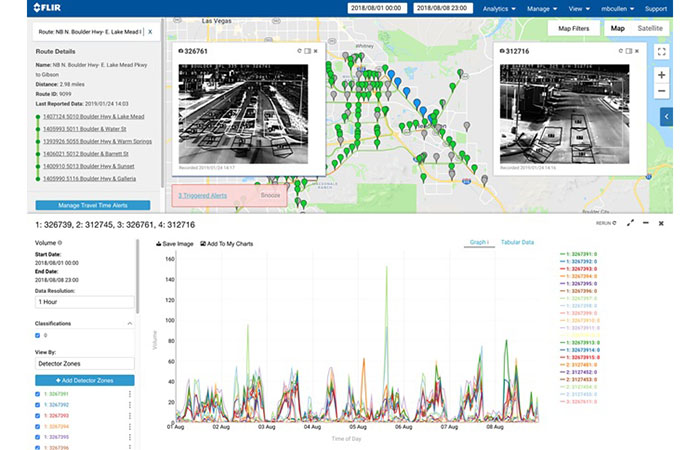Uncheck detector zone 1: 3267396
Screen dimensions: 700x450
tap(38, 447)
